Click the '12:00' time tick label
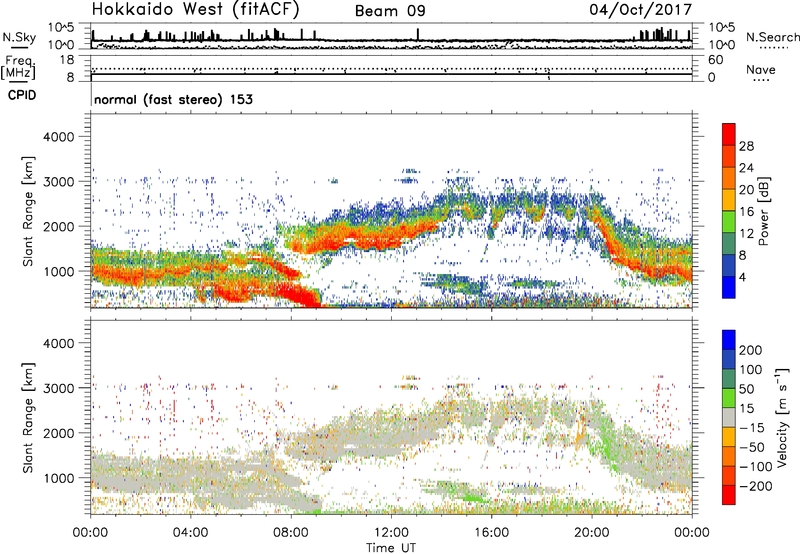The image size is (800, 554). [391, 533]
